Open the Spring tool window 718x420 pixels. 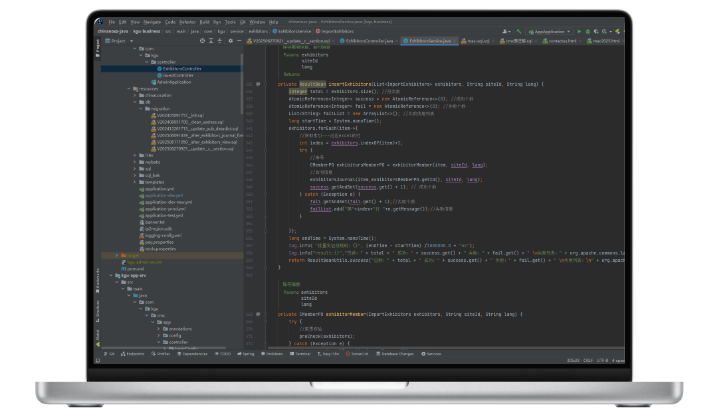tap(244, 353)
